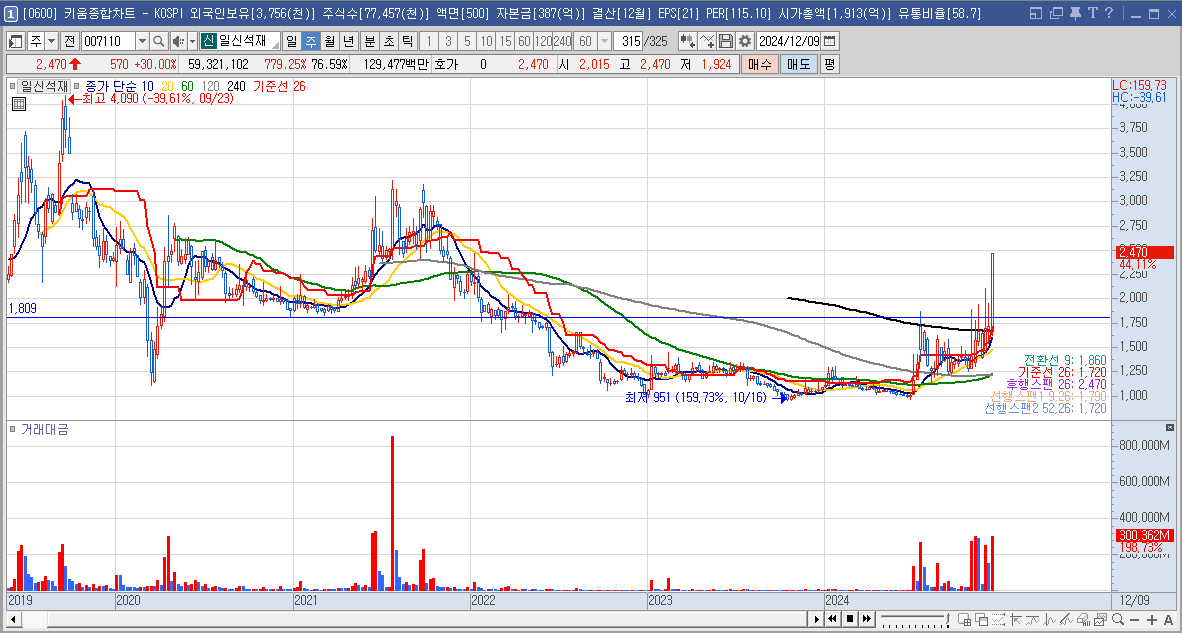This screenshot has height=633, width=1182.
Task: Click the interval button 1
Action: point(429,41)
